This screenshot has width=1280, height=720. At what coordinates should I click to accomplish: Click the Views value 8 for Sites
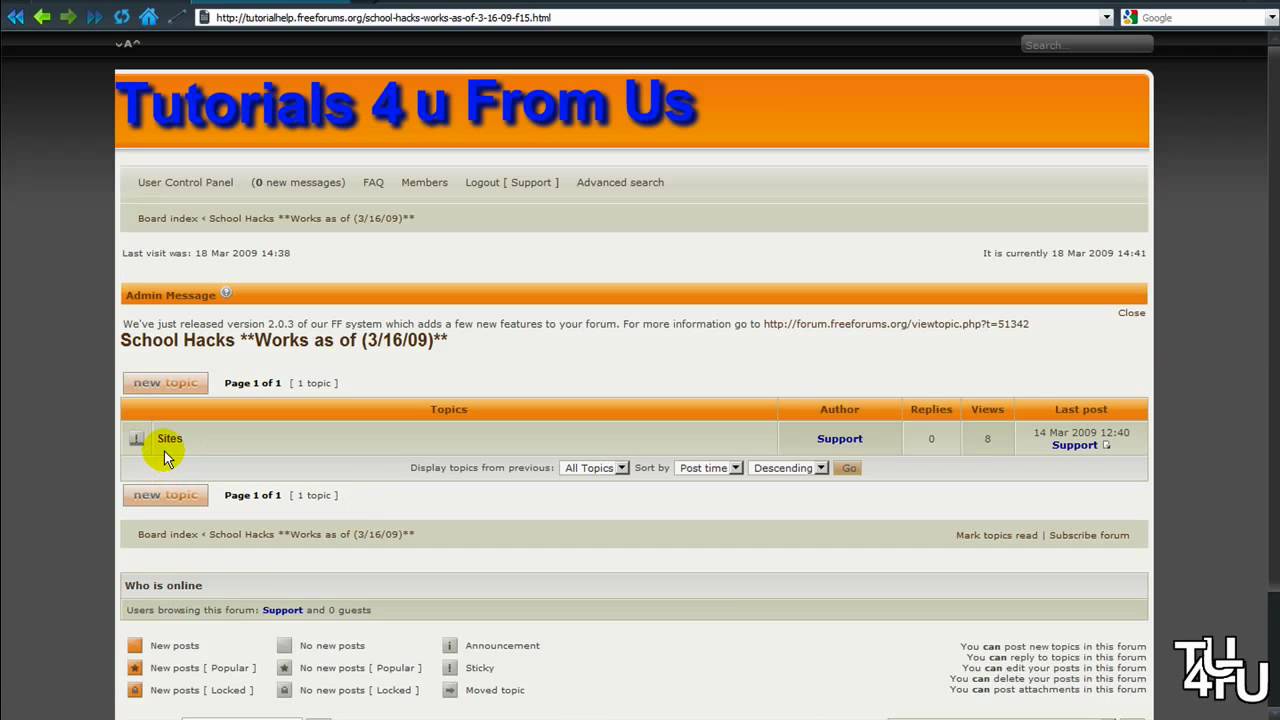(x=987, y=439)
